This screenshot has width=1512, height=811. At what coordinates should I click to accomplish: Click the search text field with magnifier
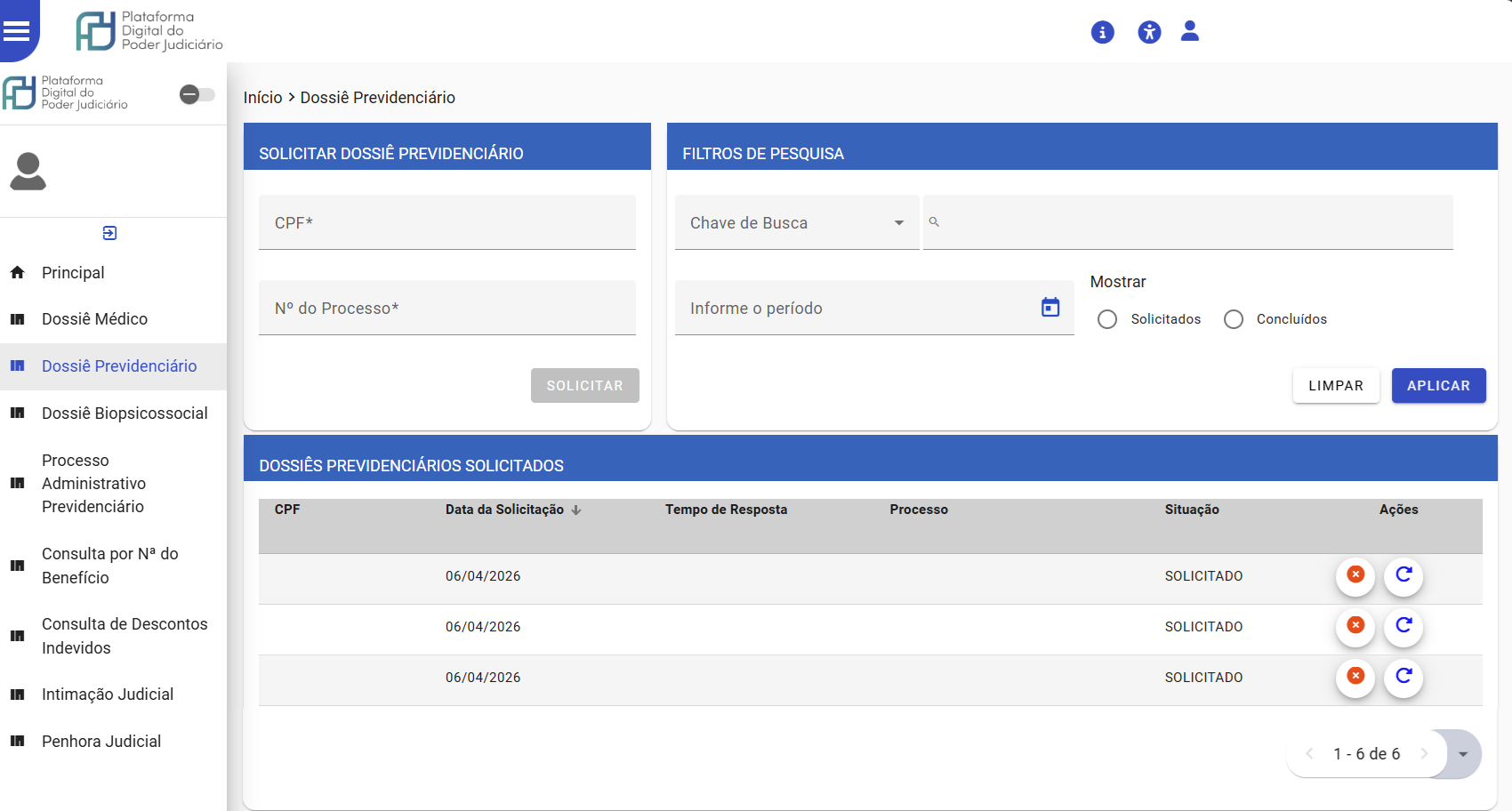1188,222
